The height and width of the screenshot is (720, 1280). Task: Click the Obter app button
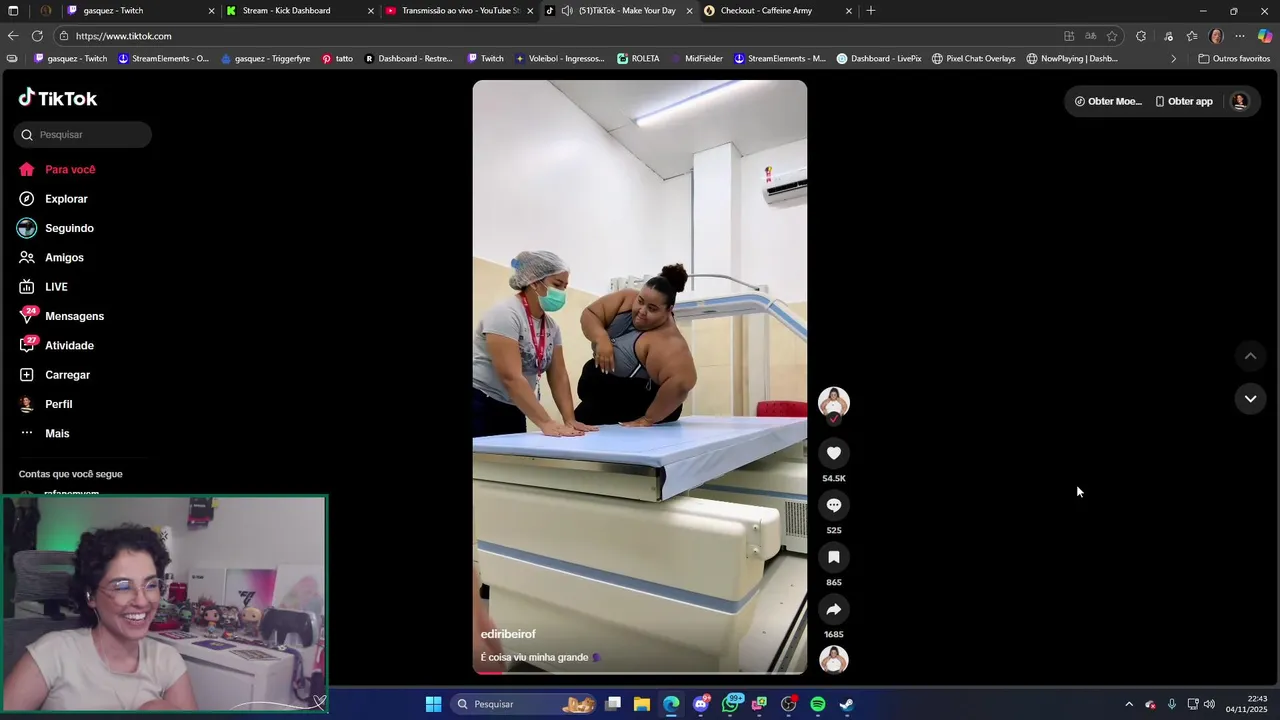tap(1184, 101)
